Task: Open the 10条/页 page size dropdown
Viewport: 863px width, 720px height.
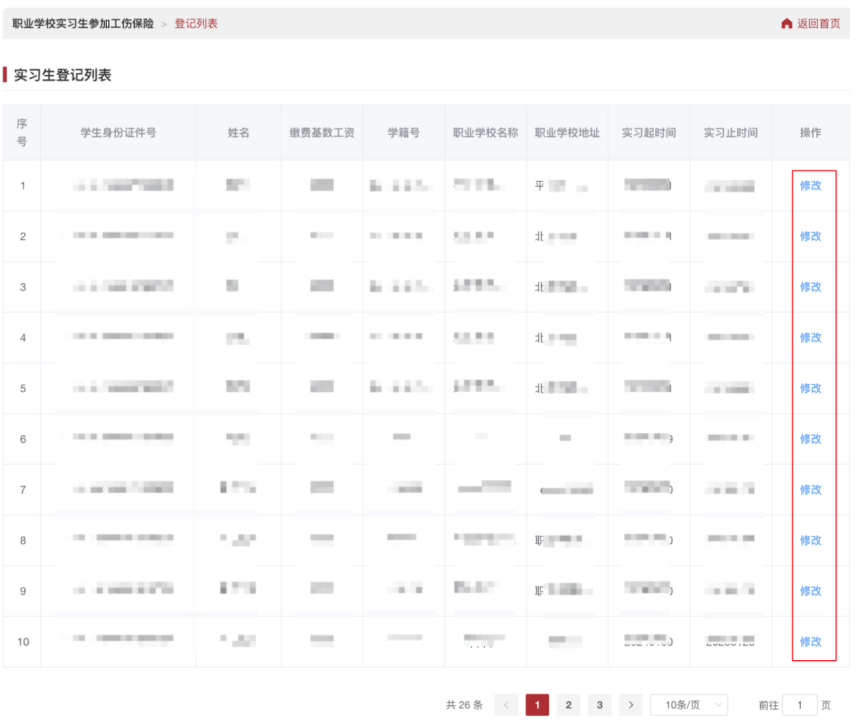Action: tap(688, 705)
